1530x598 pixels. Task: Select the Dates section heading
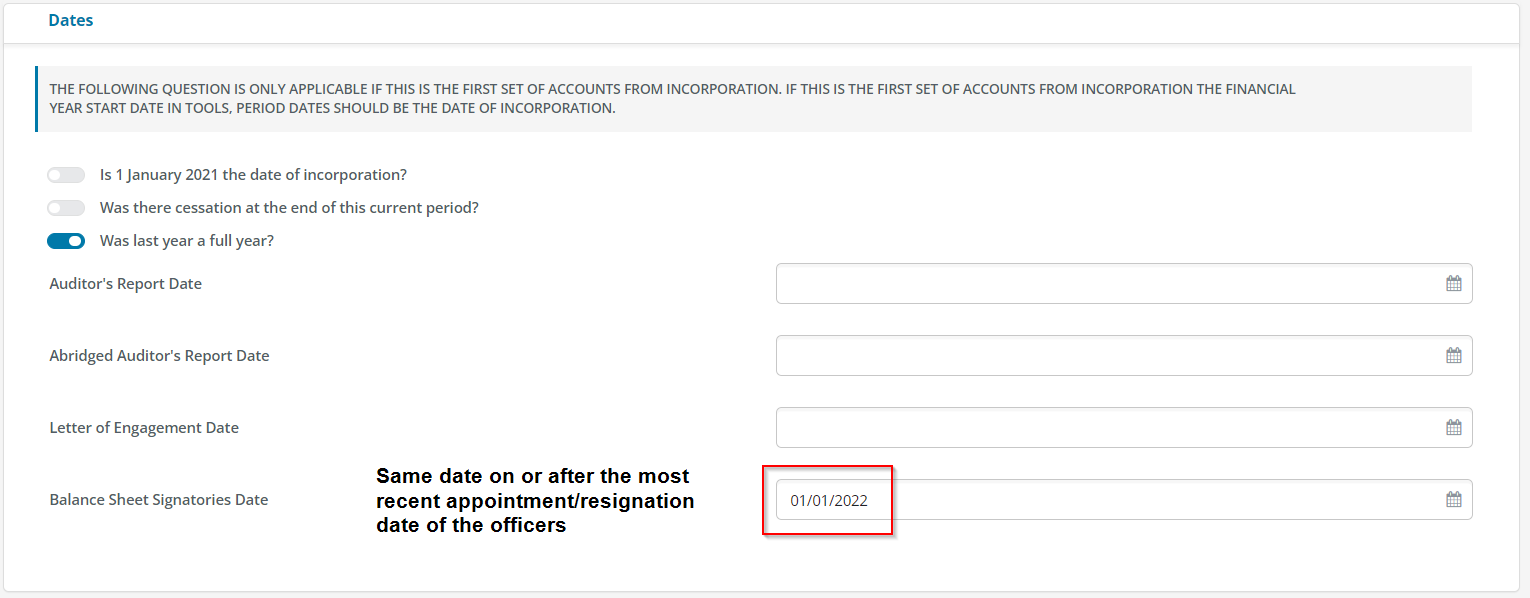coord(71,20)
